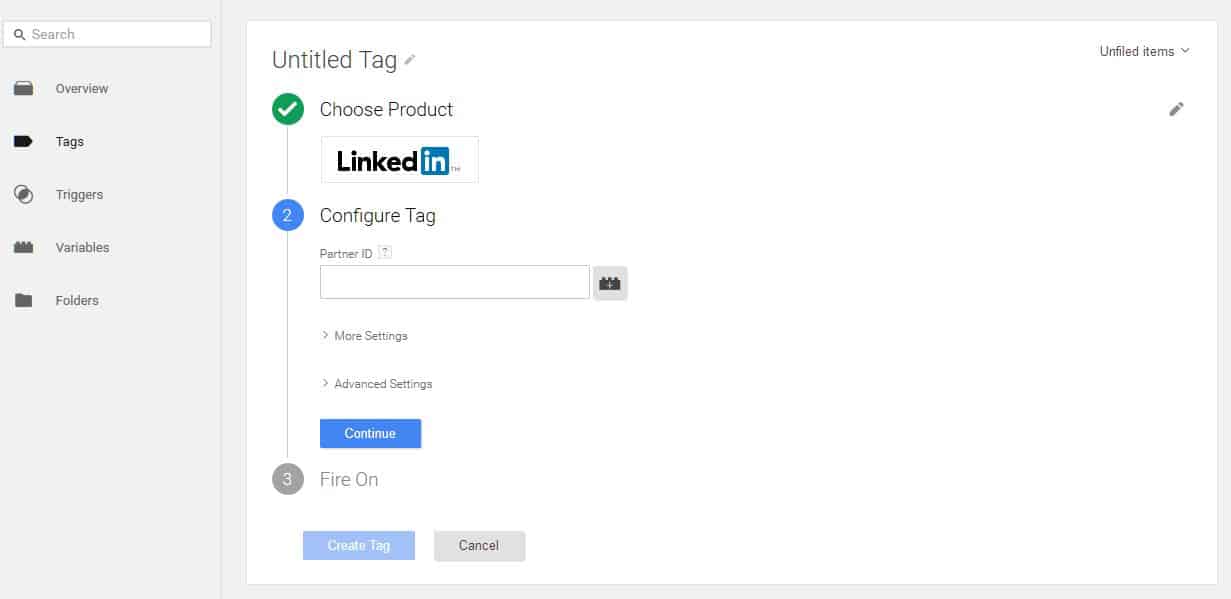Go to Overview menu item
The image size is (1231, 599).
[x=82, y=89]
